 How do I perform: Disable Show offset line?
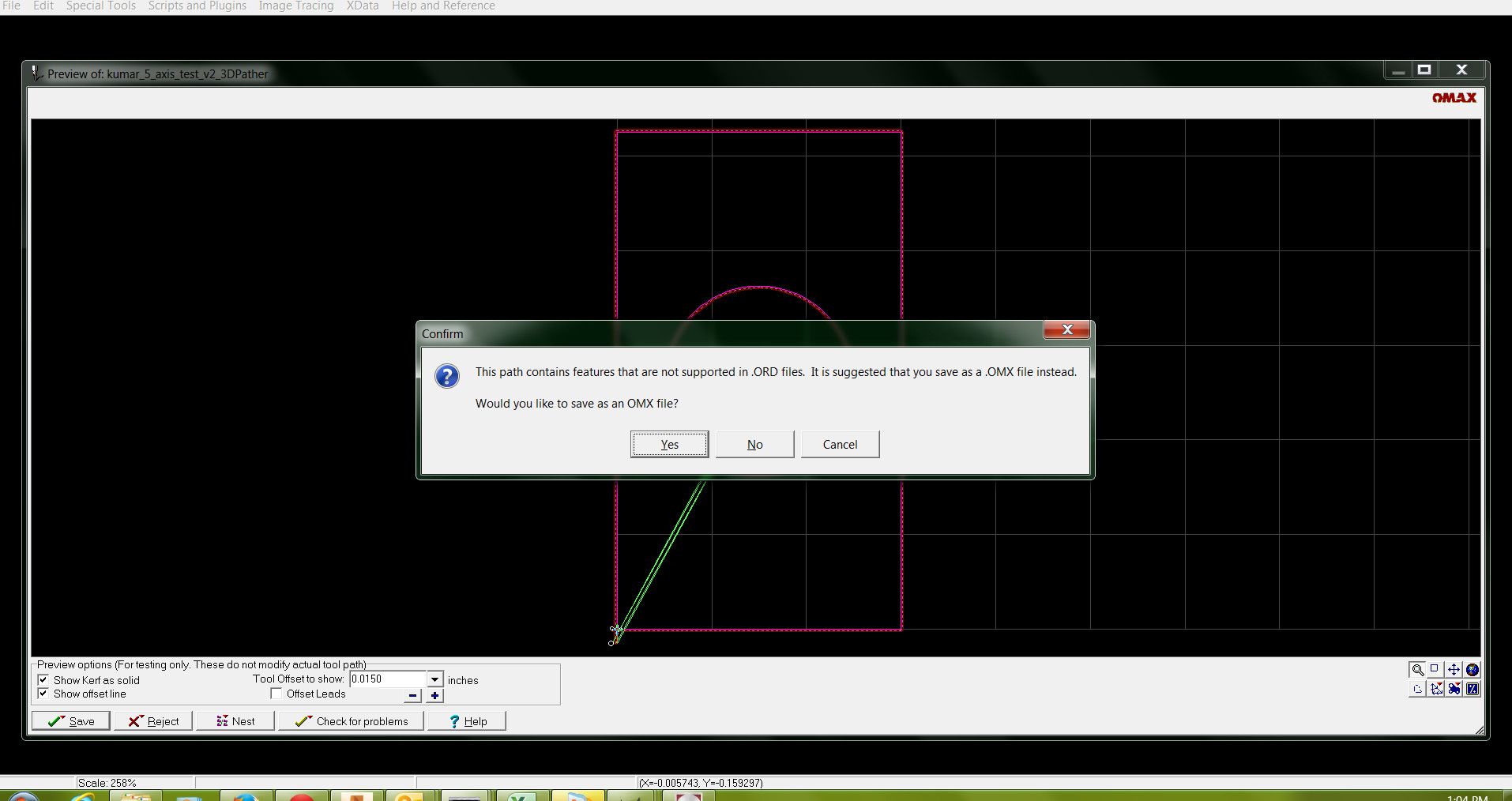pos(44,694)
